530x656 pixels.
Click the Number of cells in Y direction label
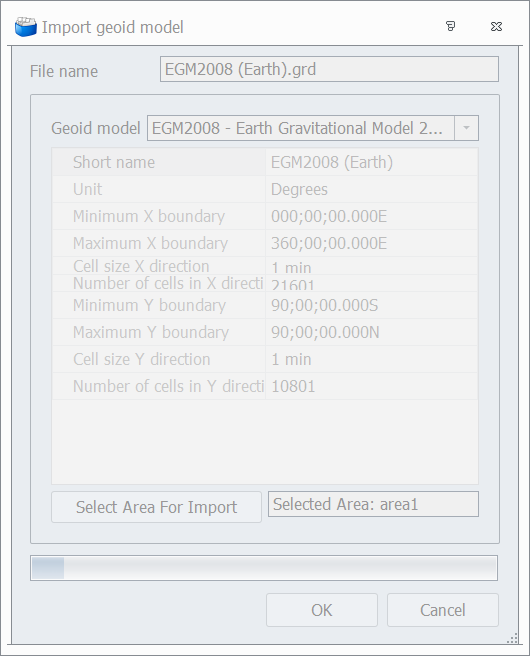(168, 386)
